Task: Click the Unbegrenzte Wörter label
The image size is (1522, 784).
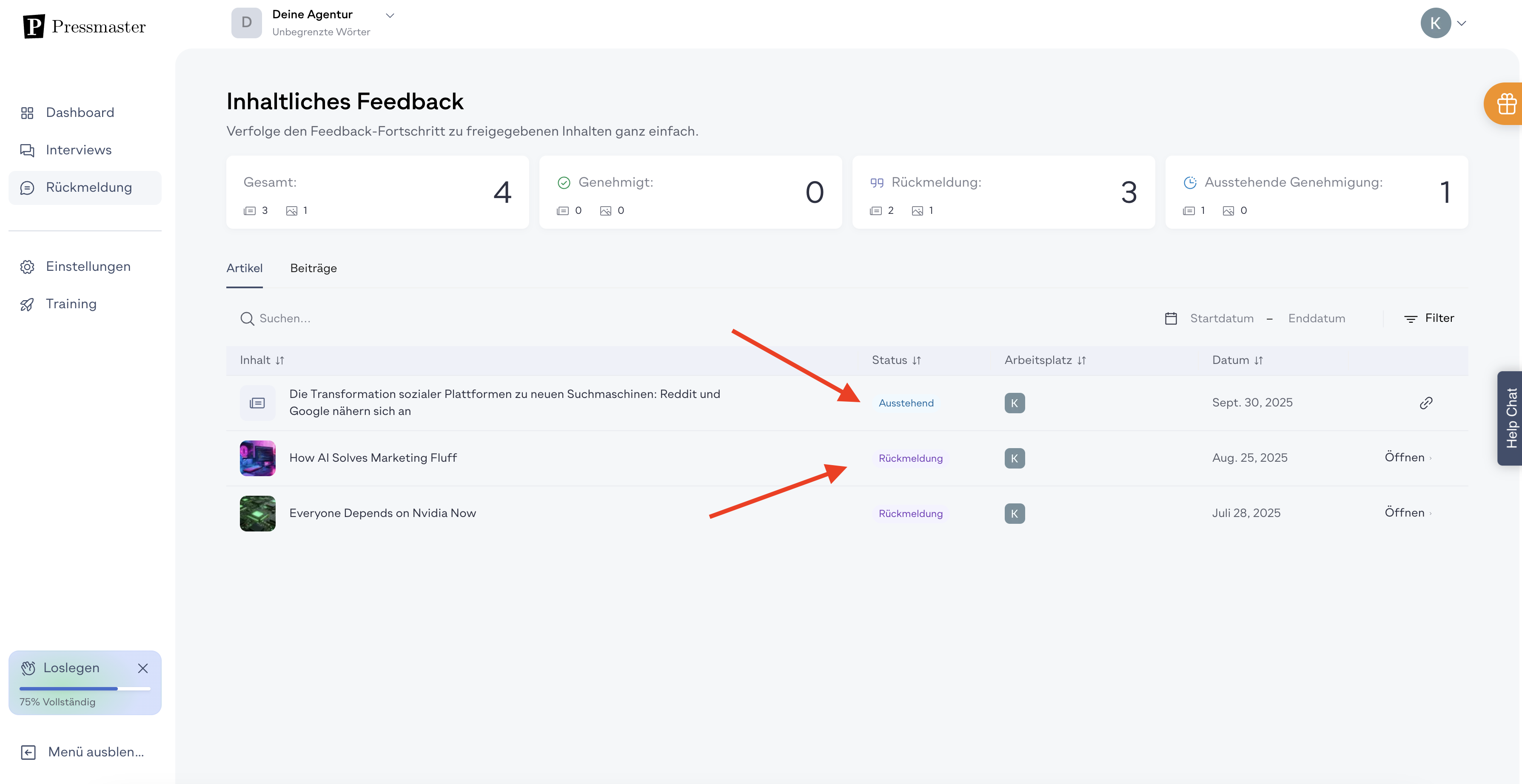Action: coord(321,32)
